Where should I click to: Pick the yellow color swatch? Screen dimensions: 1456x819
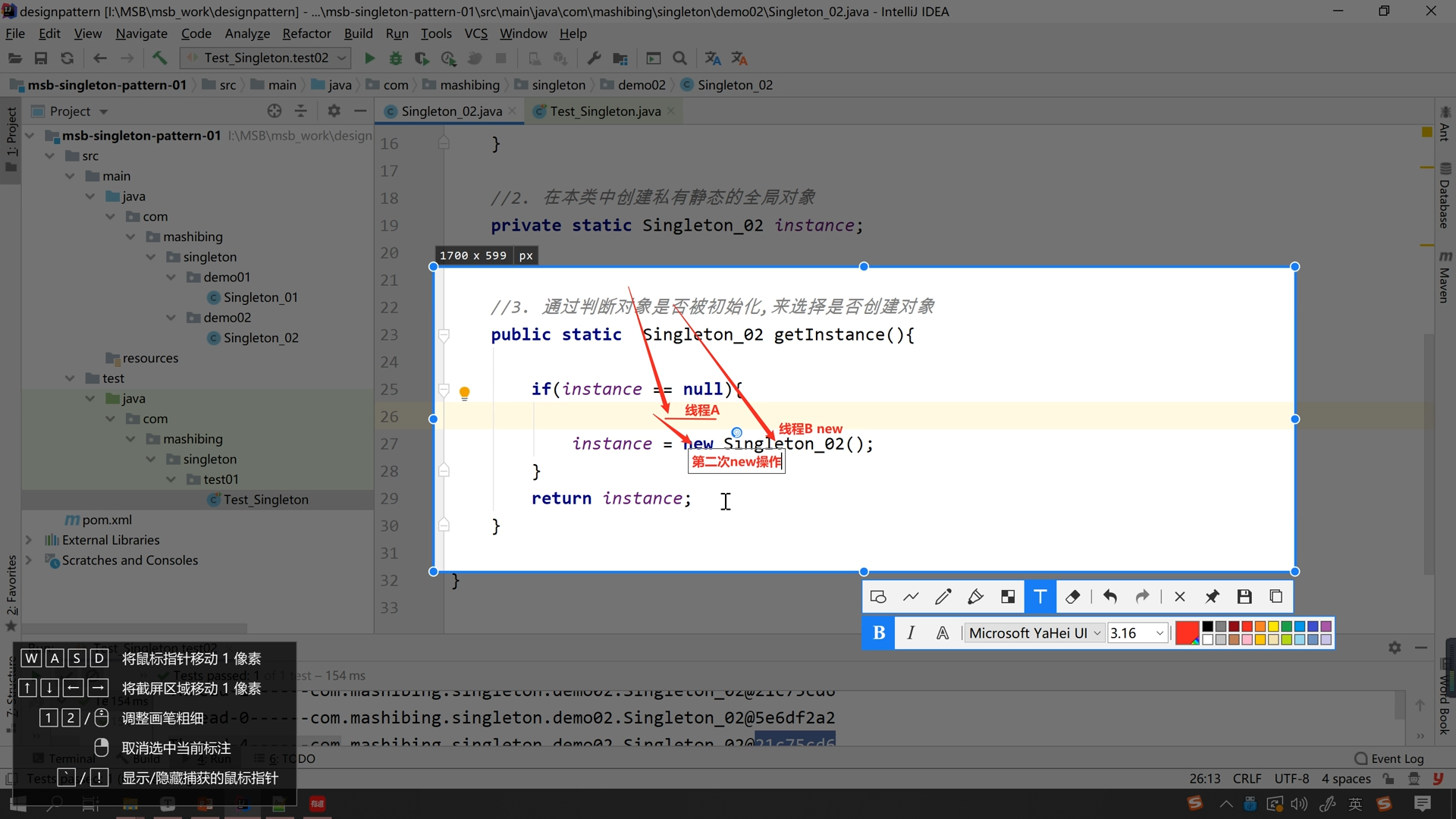click(x=1273, y=626)
